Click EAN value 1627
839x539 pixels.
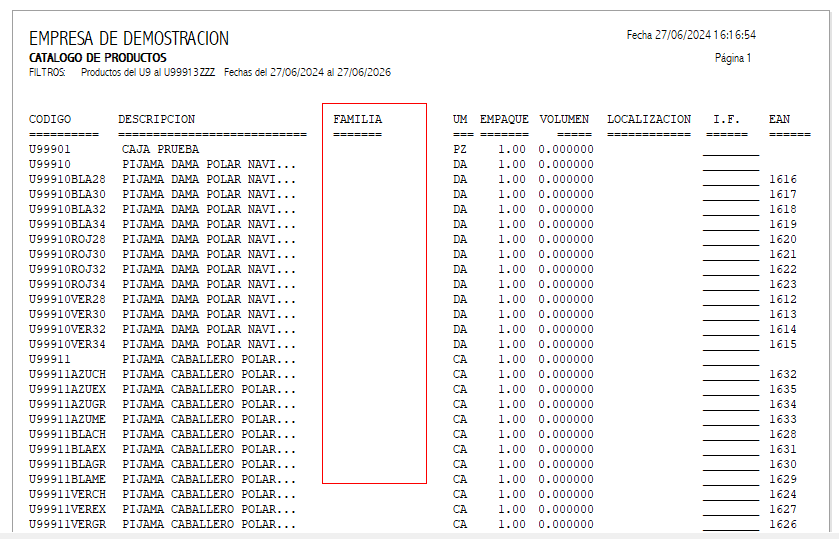click(x=783, y=509)
